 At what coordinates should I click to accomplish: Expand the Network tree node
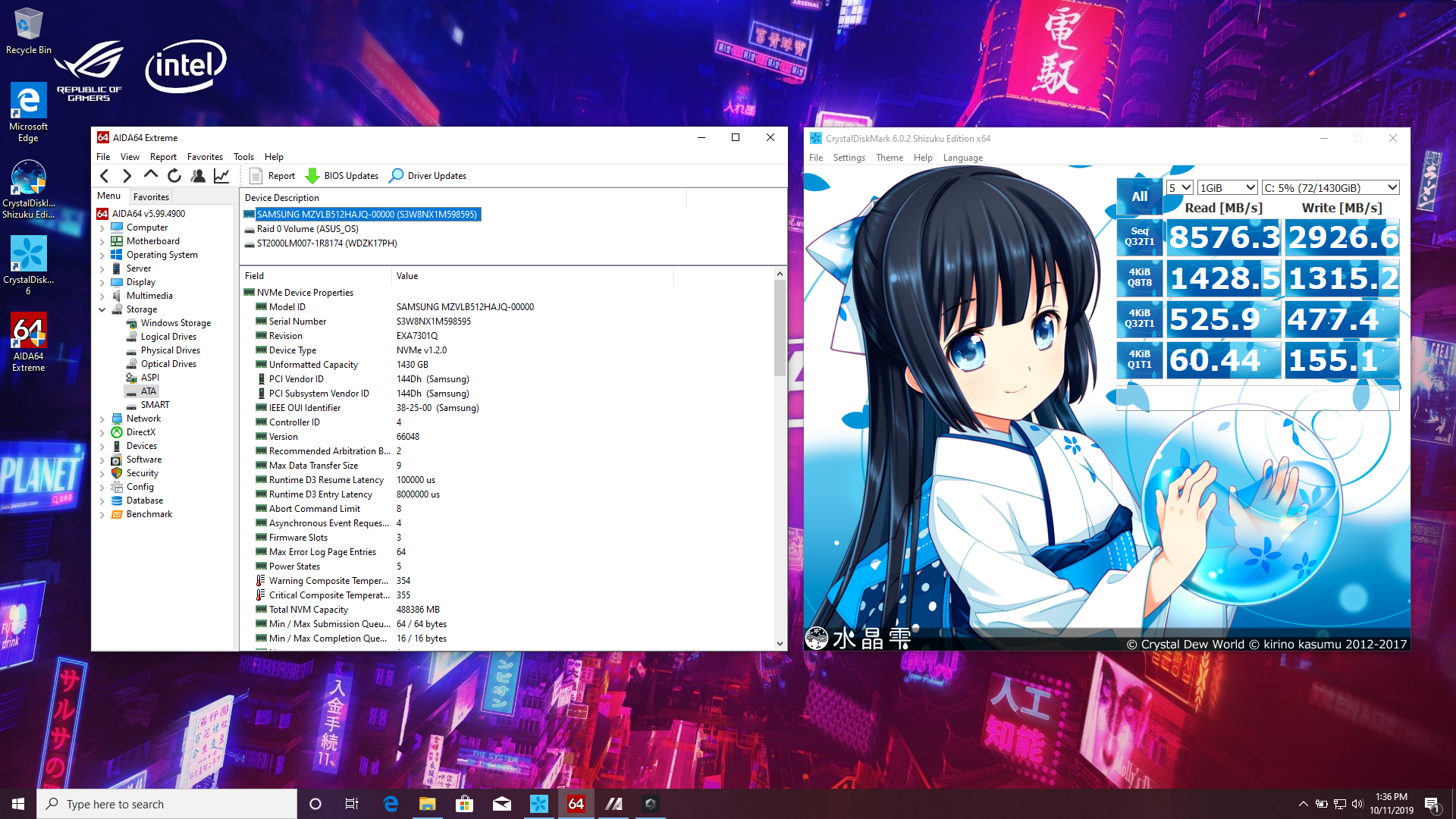pos(102,419)
